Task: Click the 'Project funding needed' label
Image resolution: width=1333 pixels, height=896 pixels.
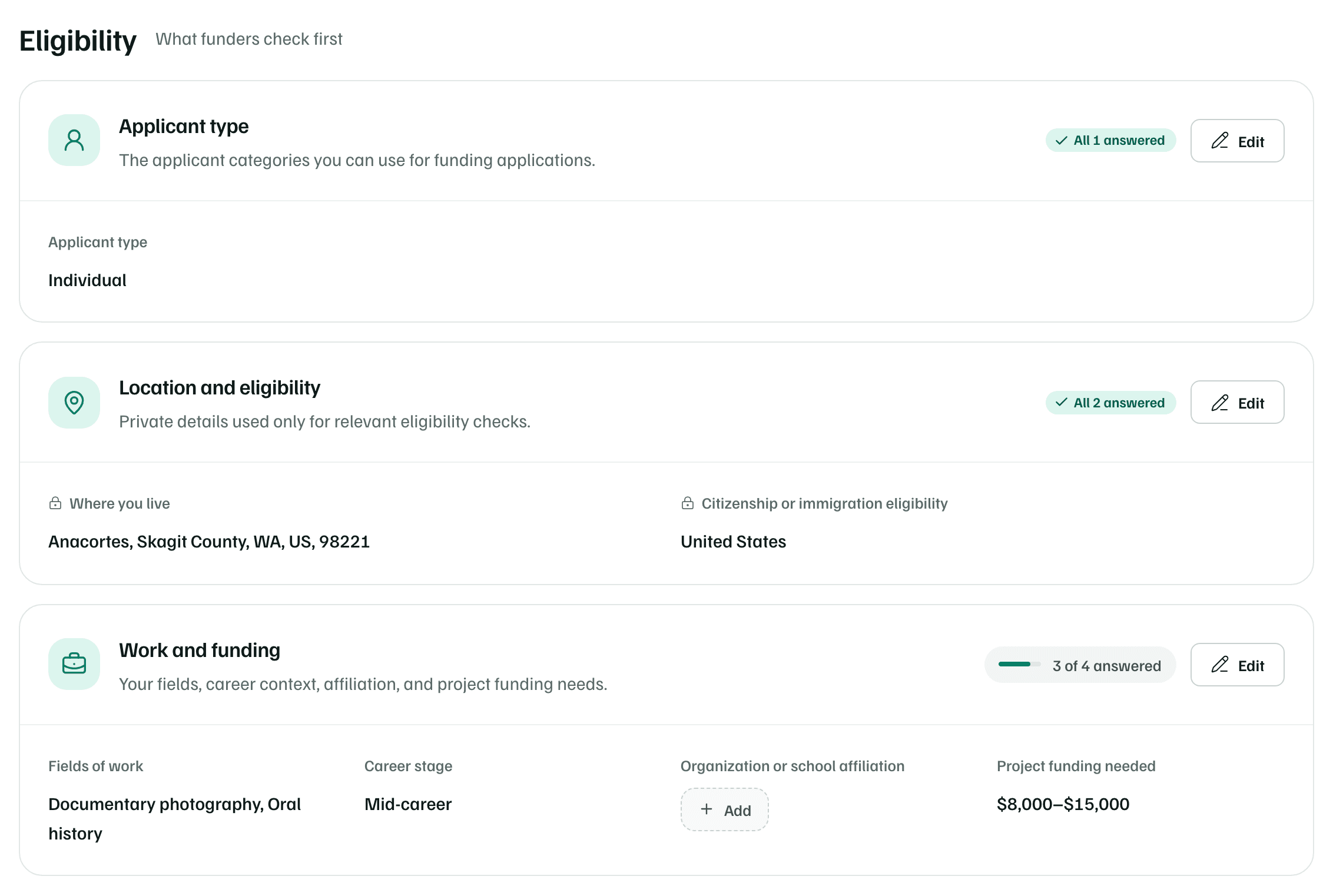Action: point(1076,766)
